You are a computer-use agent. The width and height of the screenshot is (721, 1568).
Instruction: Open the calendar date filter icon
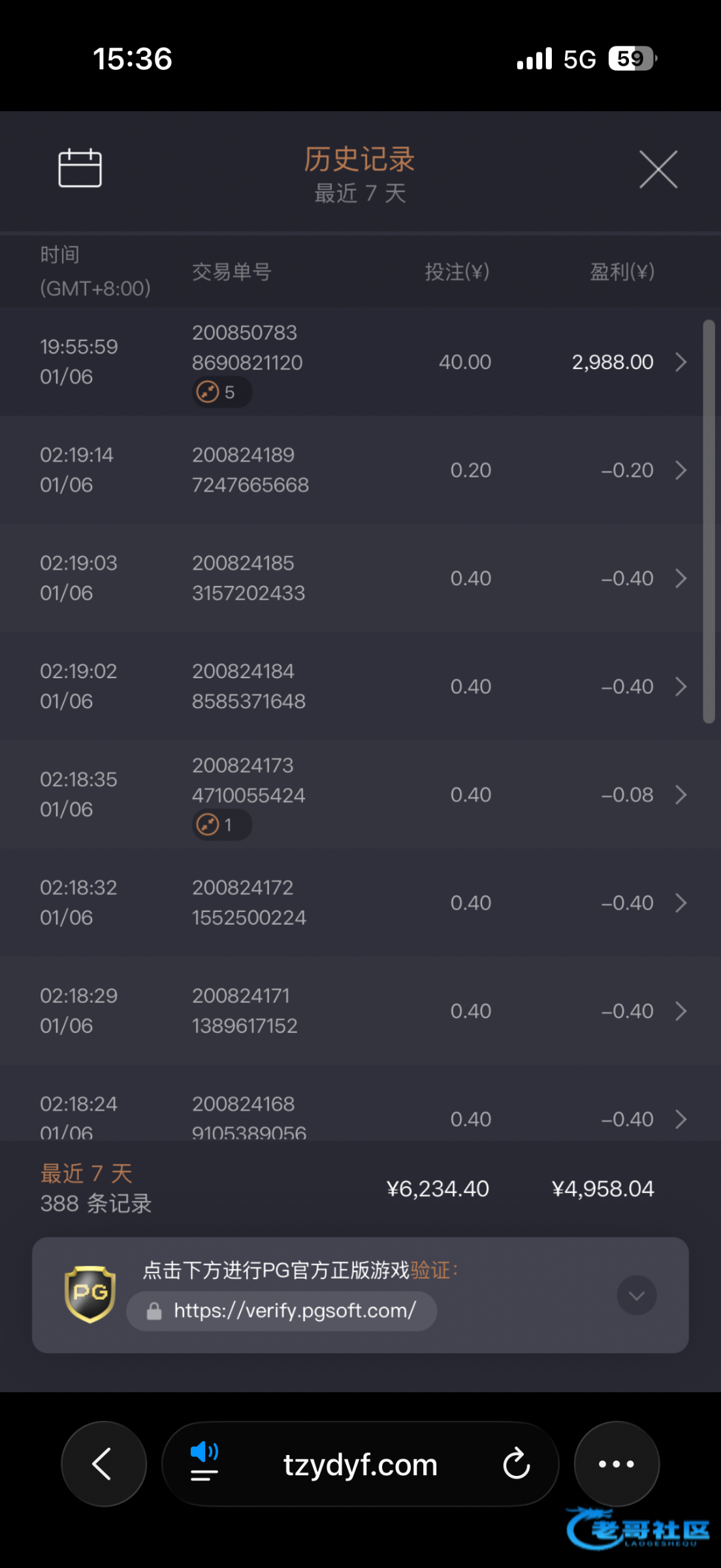pyautogui.click(x=80, y=168)
